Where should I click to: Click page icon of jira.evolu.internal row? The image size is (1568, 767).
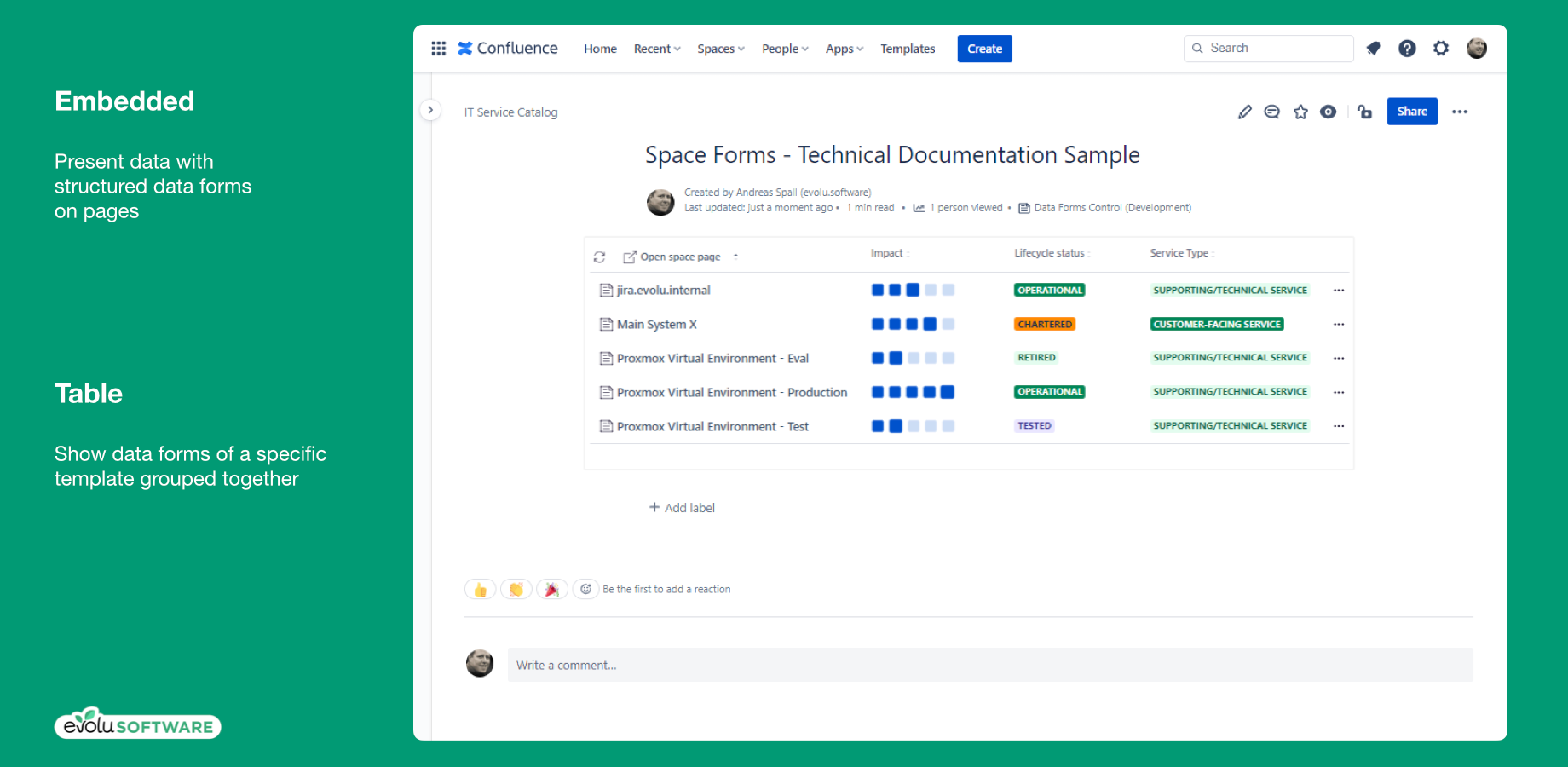[x=606, y=291]
